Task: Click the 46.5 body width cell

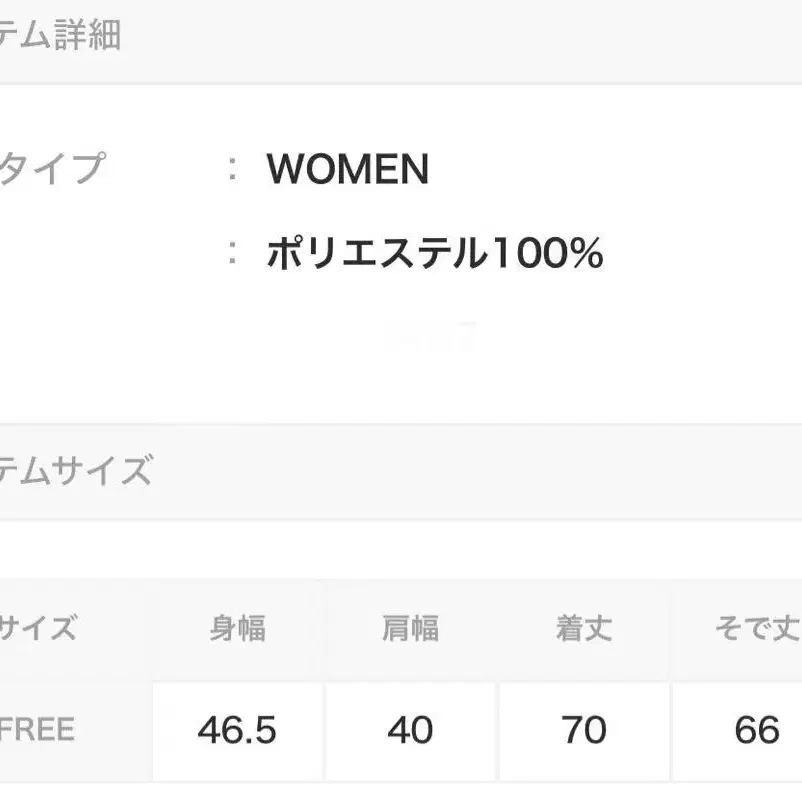Action: [x=237, y=730]
